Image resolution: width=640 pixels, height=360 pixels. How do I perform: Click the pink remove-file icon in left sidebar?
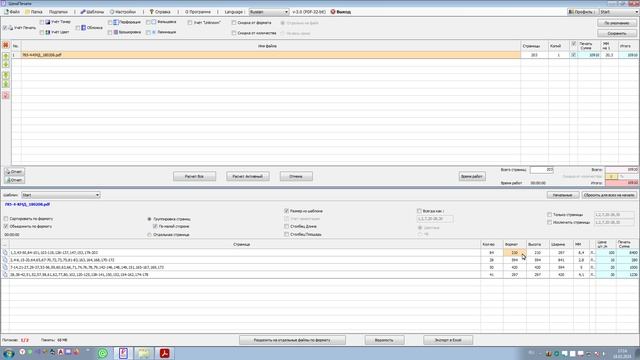tap(6, 96)
